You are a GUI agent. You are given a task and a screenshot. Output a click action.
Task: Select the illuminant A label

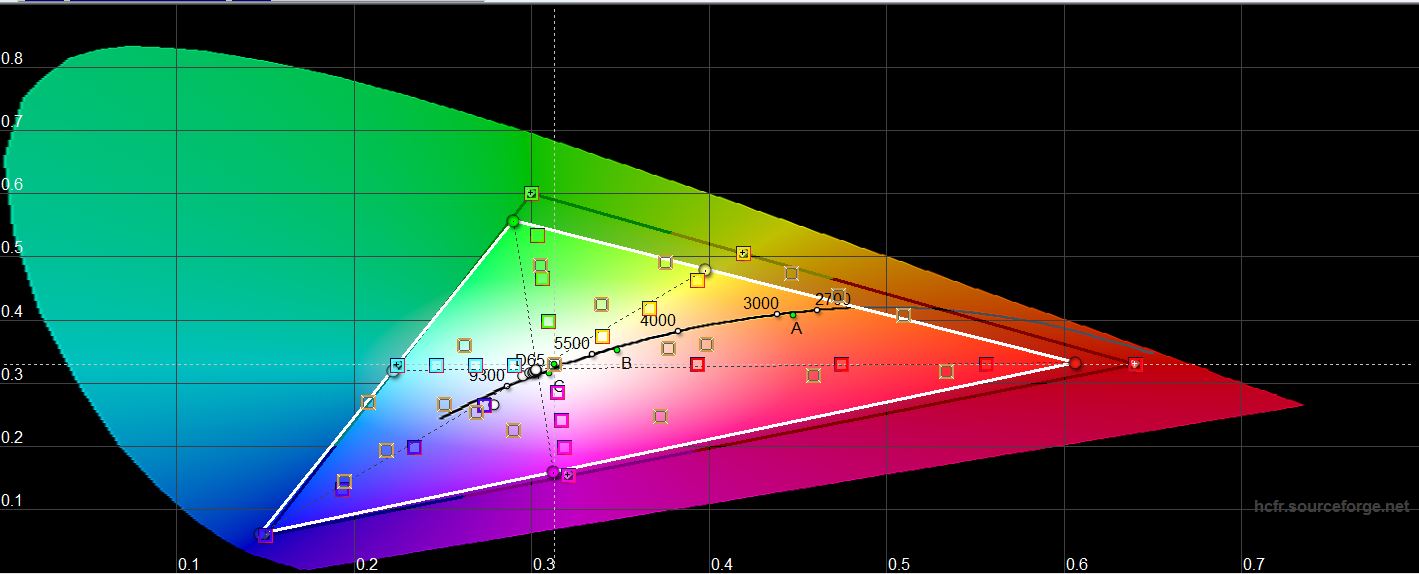[x=796, y=328]
